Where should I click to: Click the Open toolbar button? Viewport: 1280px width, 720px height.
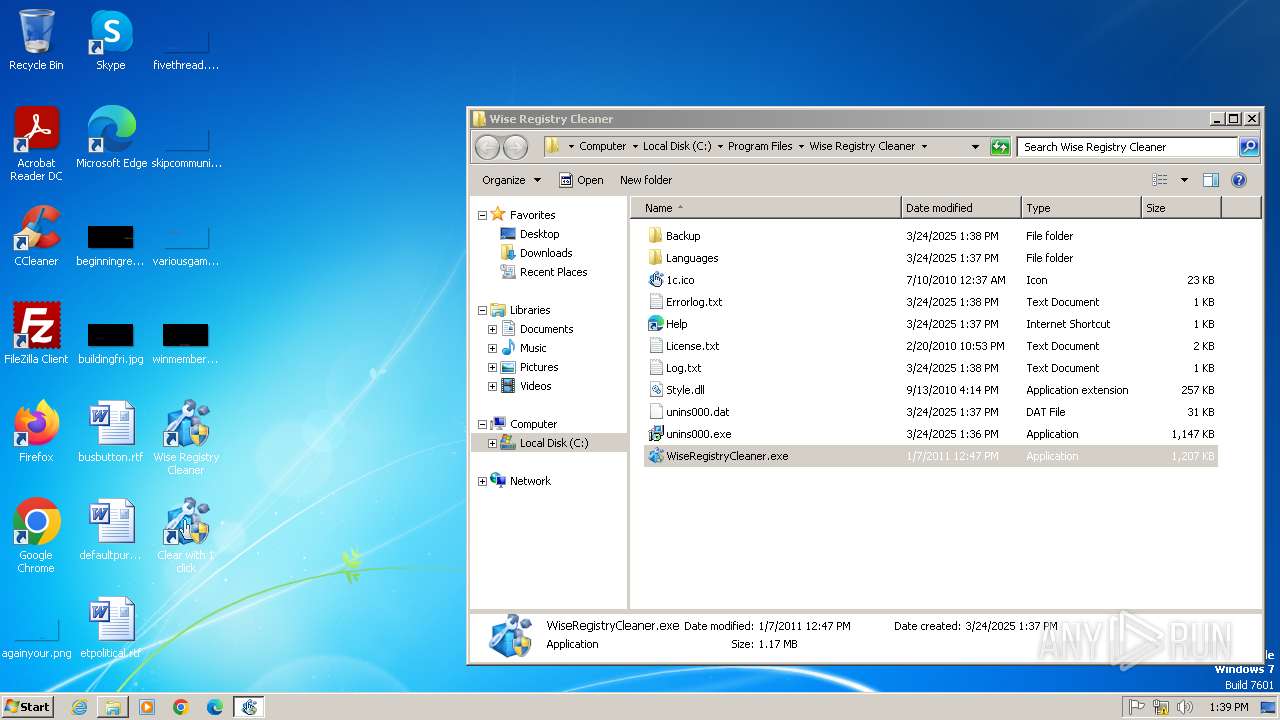click(x=581, y=180)
